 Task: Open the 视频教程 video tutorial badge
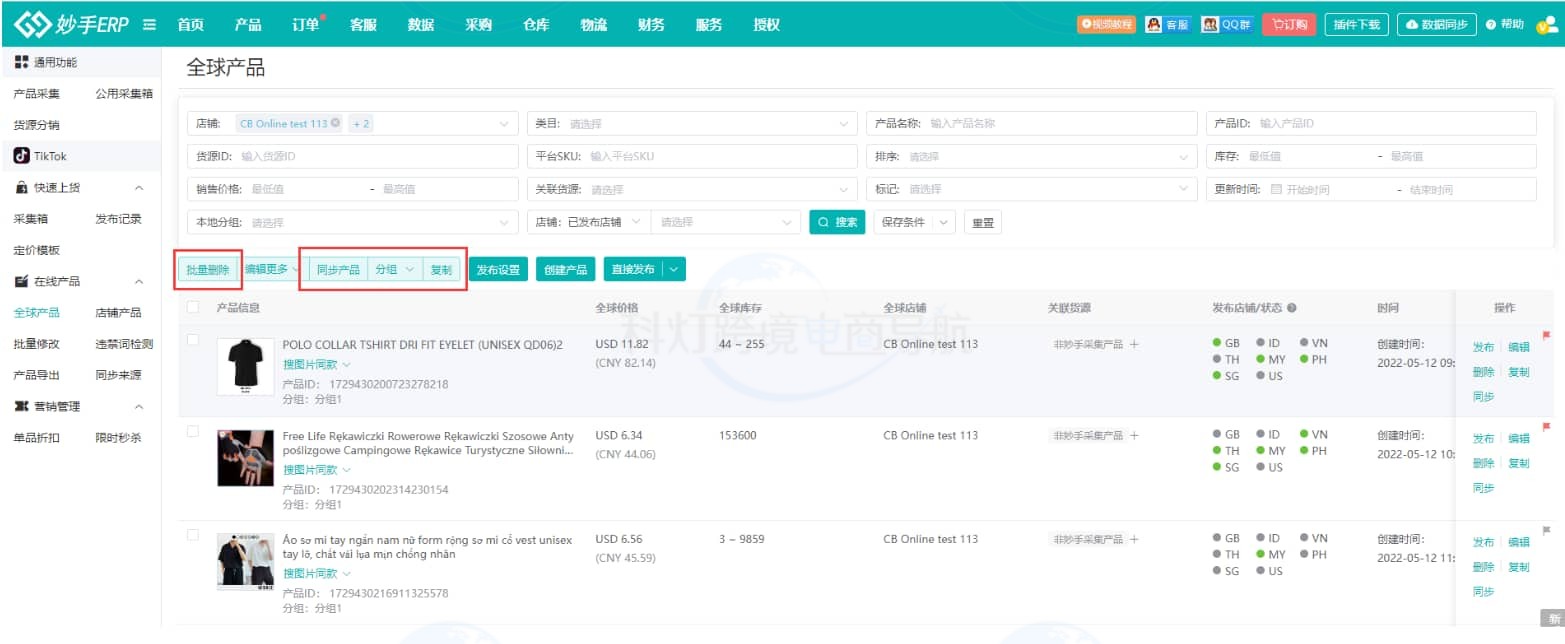1106,24
